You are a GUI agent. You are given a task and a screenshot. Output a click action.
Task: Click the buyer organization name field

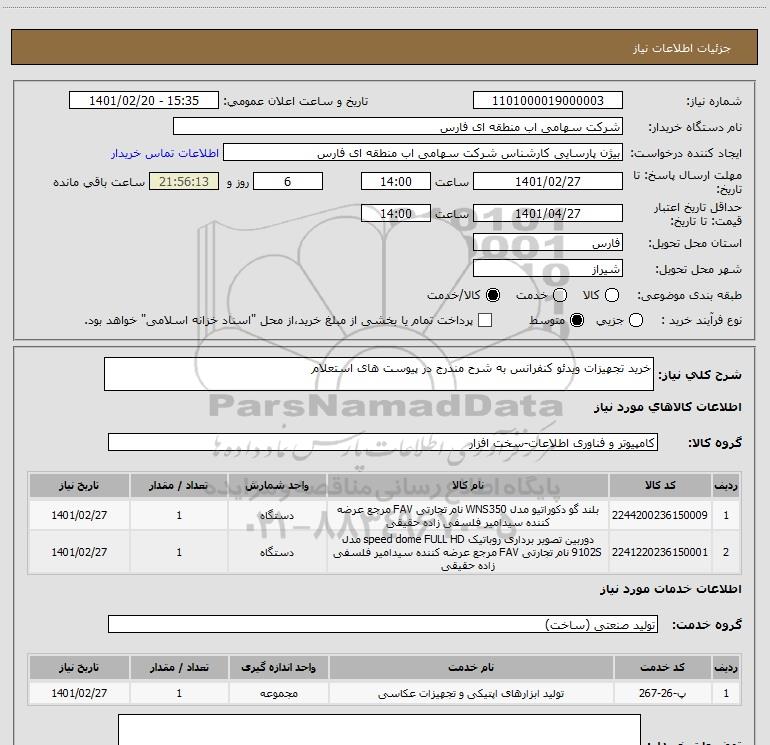point(398,127)
